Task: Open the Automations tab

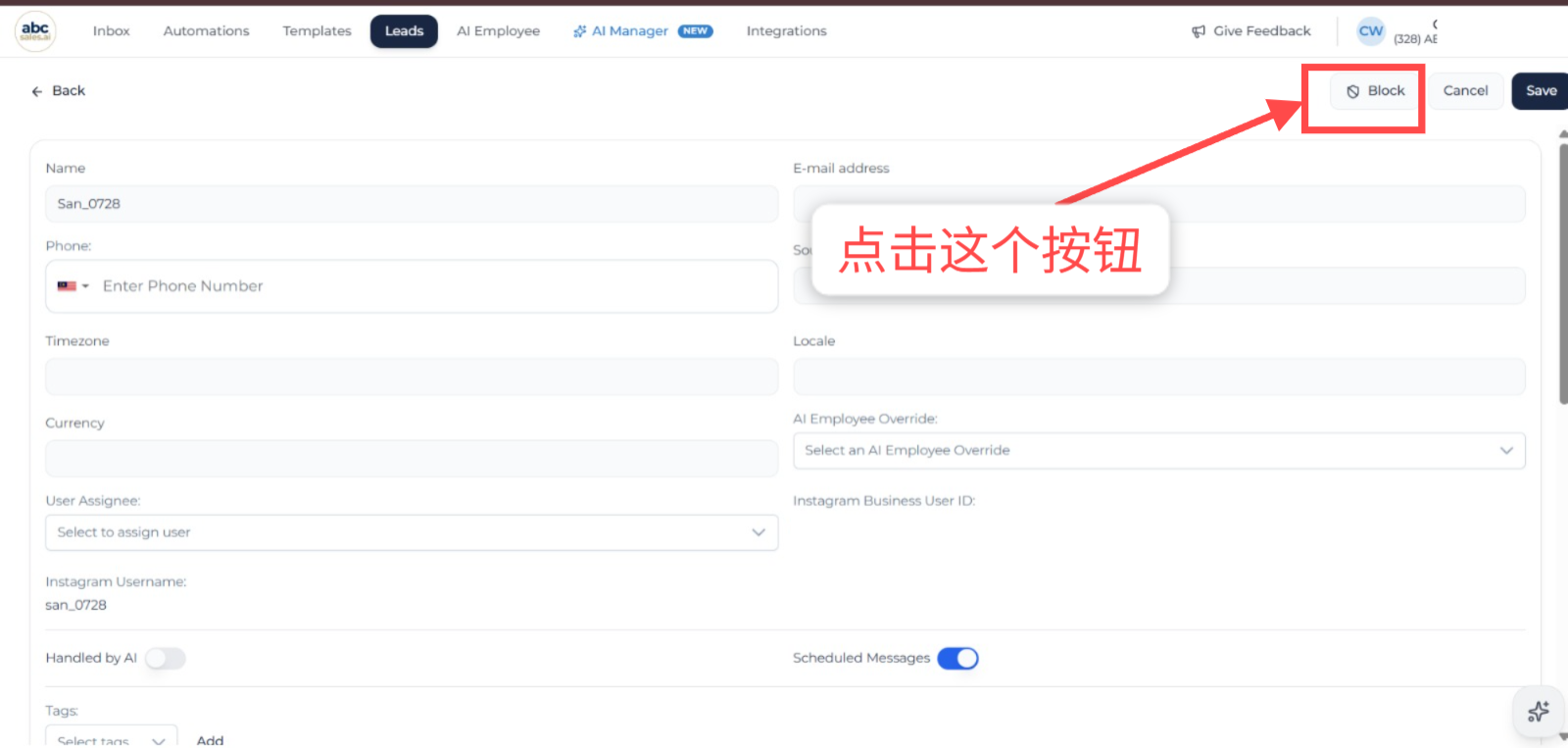Action: coord(206,31)
